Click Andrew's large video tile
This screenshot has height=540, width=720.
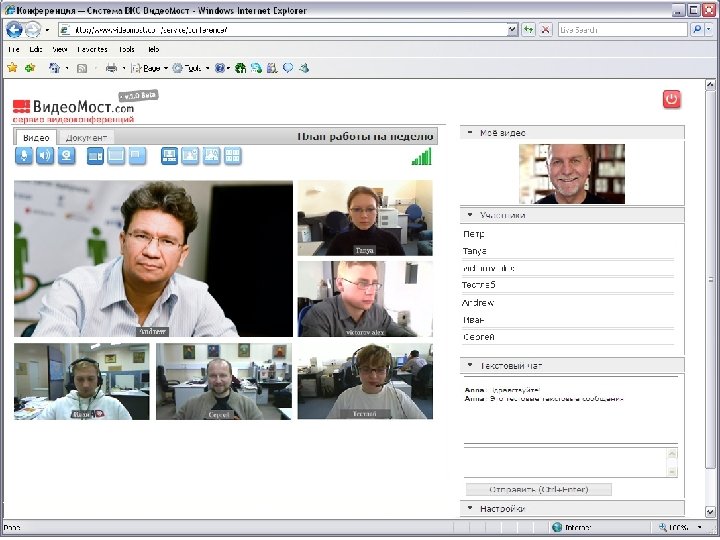[x=153, y=259]
